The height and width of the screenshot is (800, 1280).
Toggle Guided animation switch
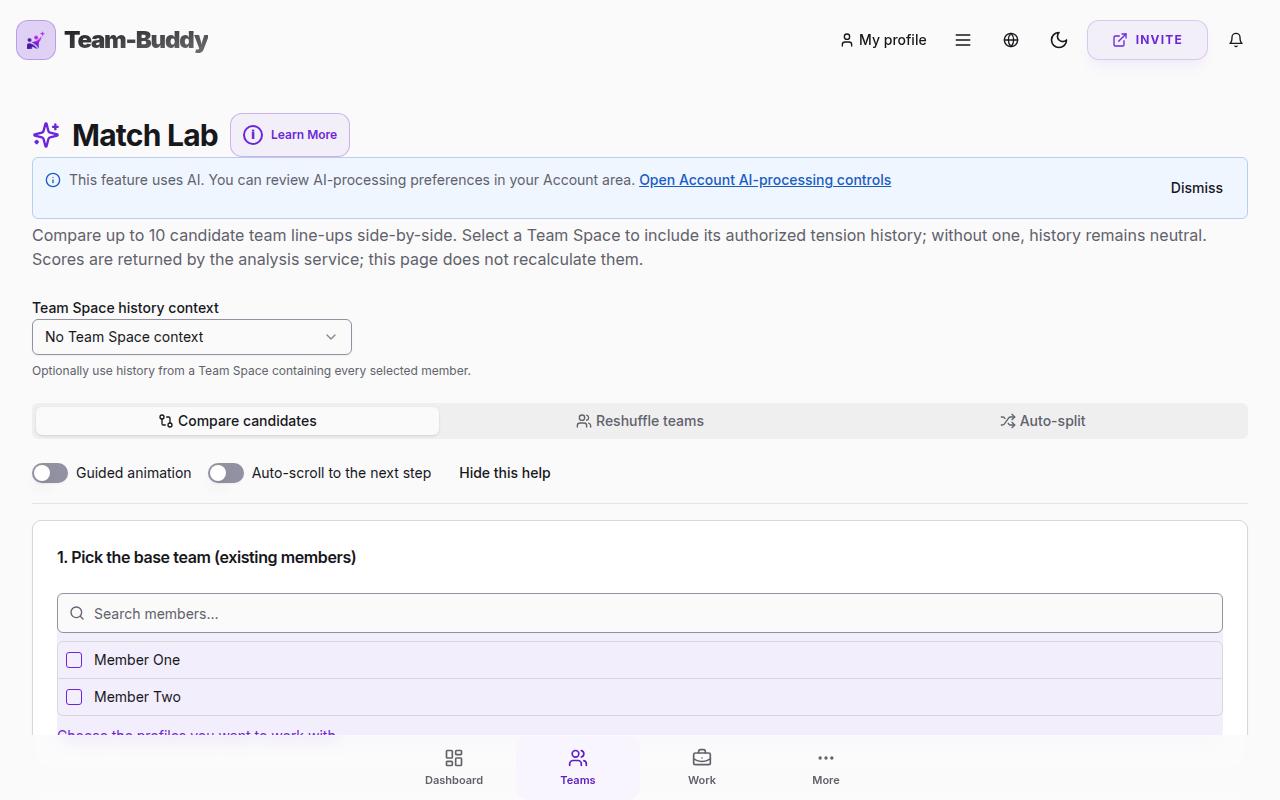50,473
